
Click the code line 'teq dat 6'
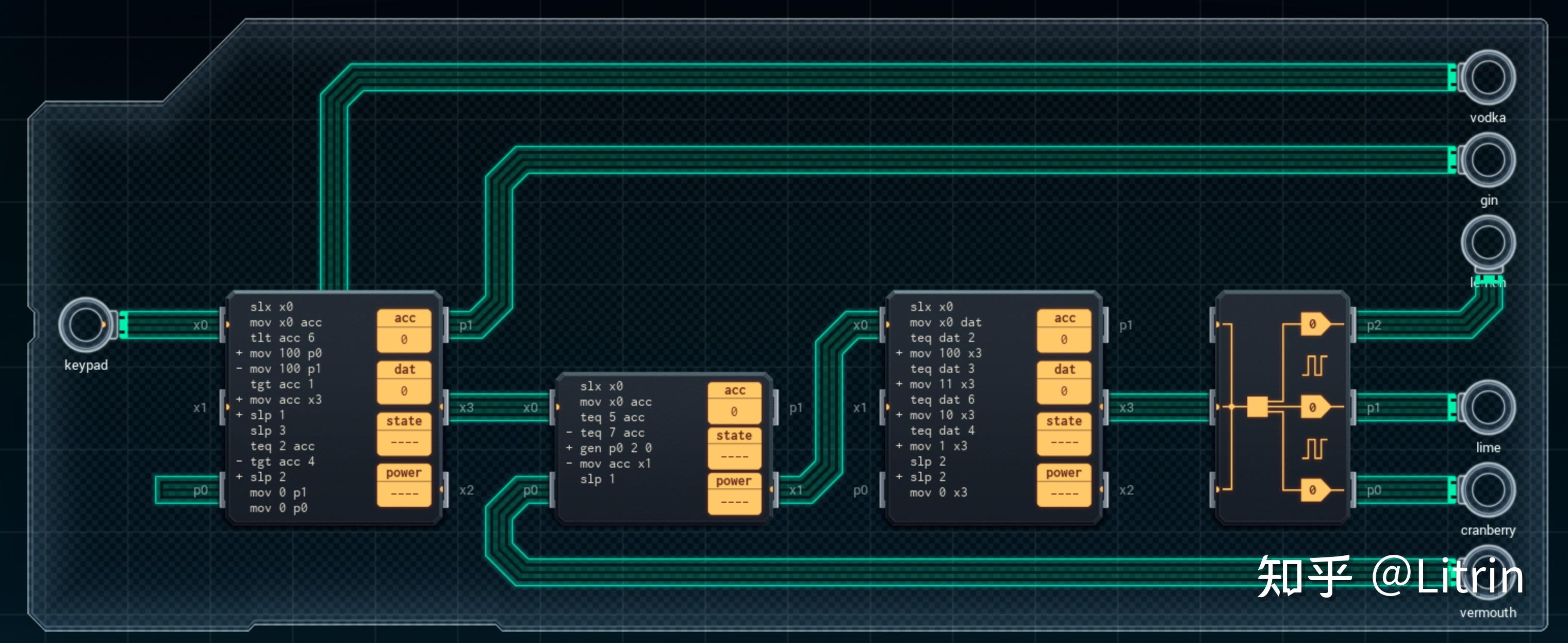942,400
